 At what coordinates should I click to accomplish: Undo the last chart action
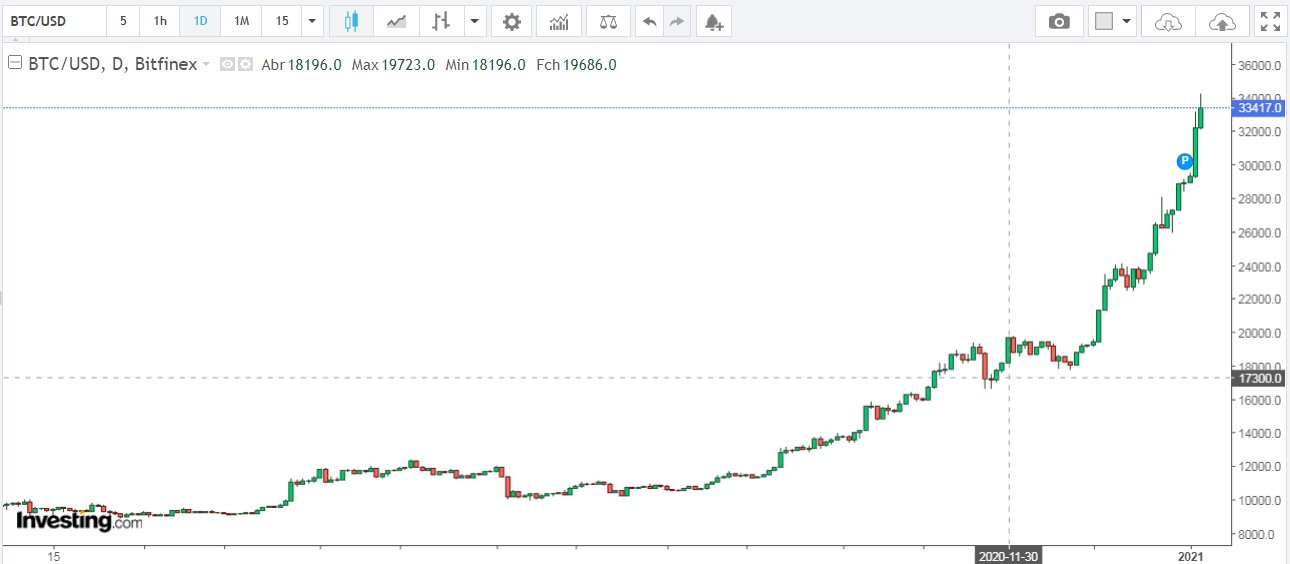tap(650, 21)
